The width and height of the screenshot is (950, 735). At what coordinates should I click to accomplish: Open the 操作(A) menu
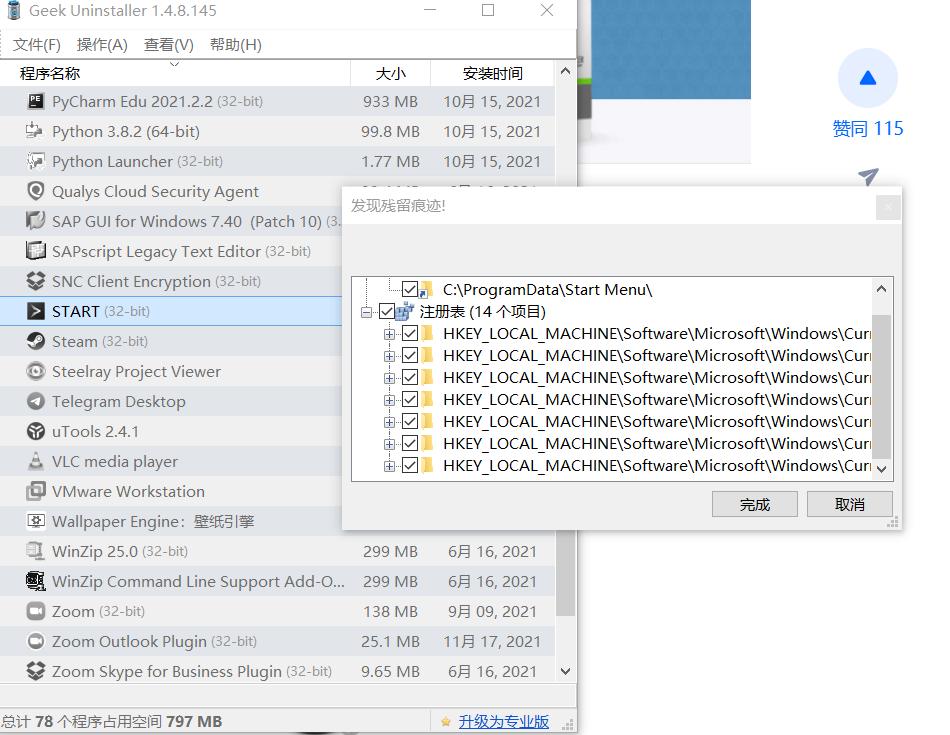[102, 44]
